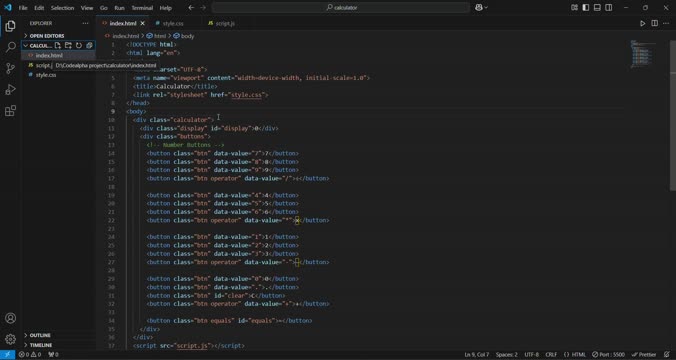Switch to the script.js editor tab
Image resolution: width=676 pixels, height=360 pixels.
click(x=225, y=23)
